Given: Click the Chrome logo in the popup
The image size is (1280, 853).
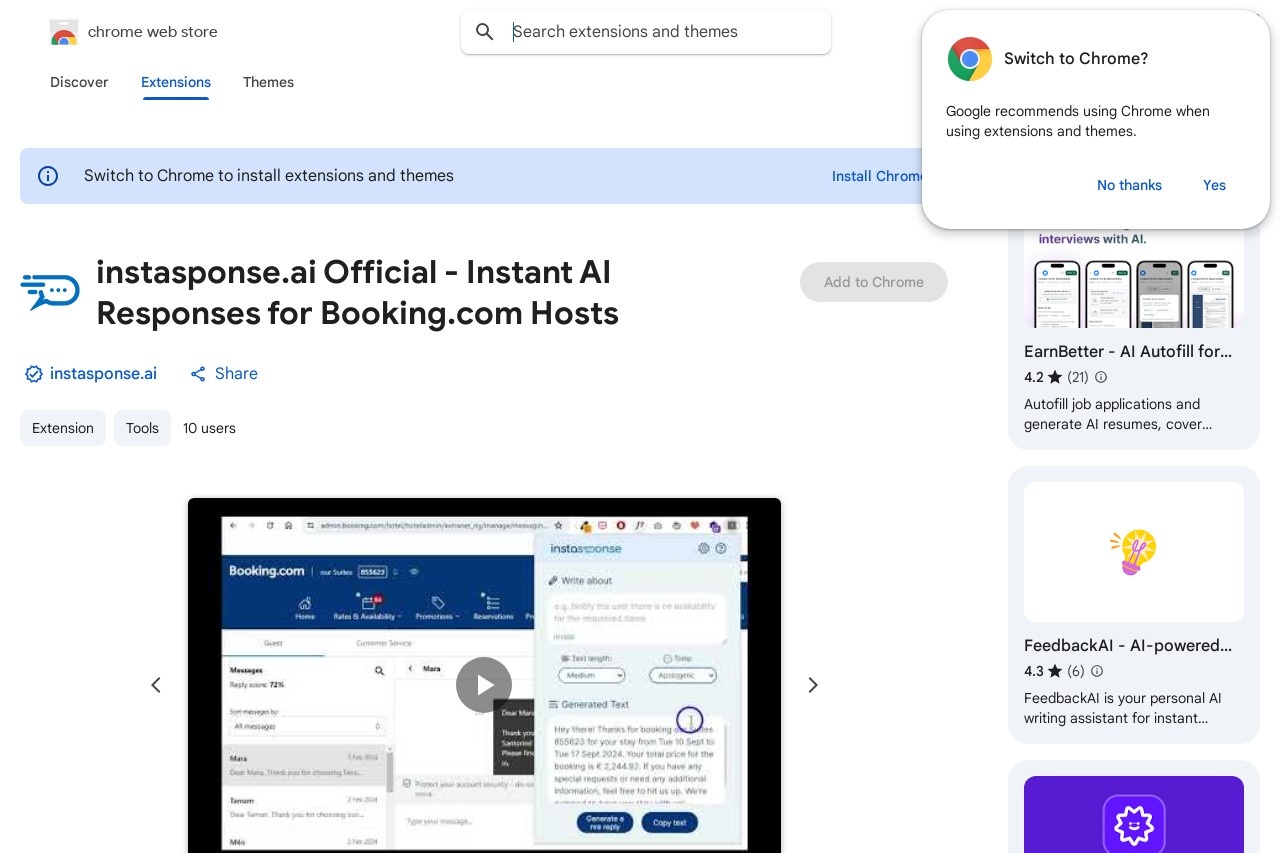Looking at the screenshot, I should (970, 59).
